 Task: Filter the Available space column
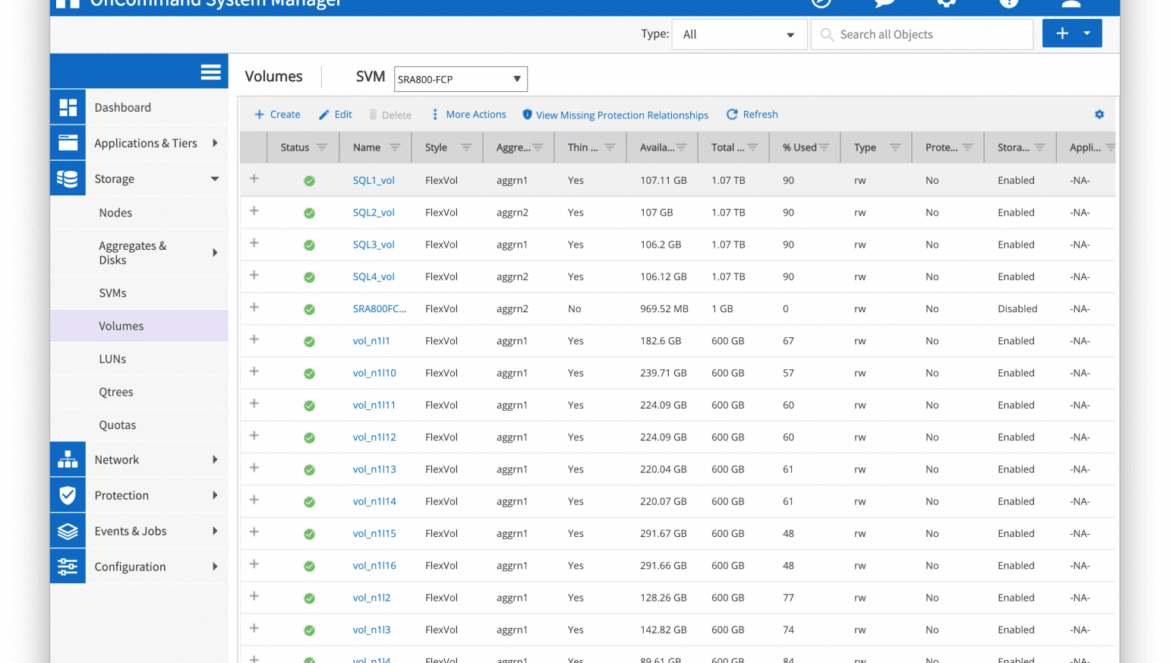[x=681, y=147]
